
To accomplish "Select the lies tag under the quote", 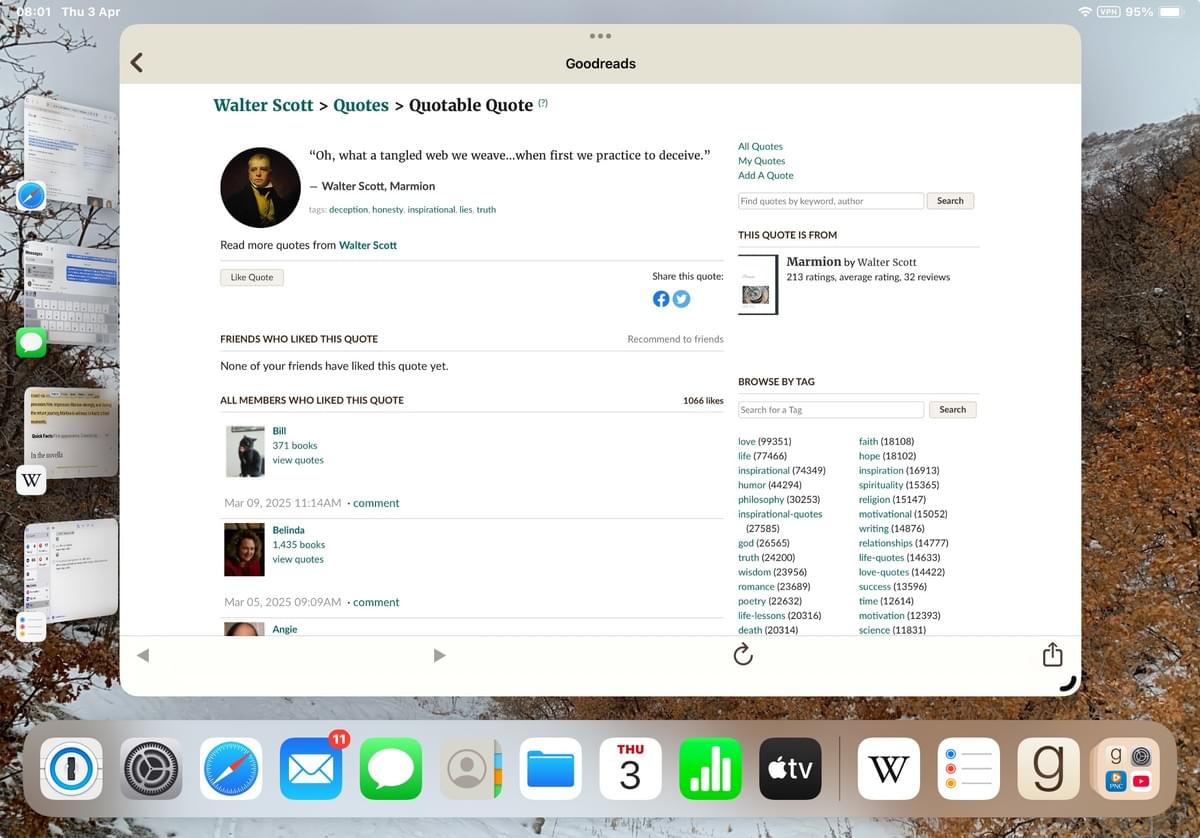I will [466, 210].
